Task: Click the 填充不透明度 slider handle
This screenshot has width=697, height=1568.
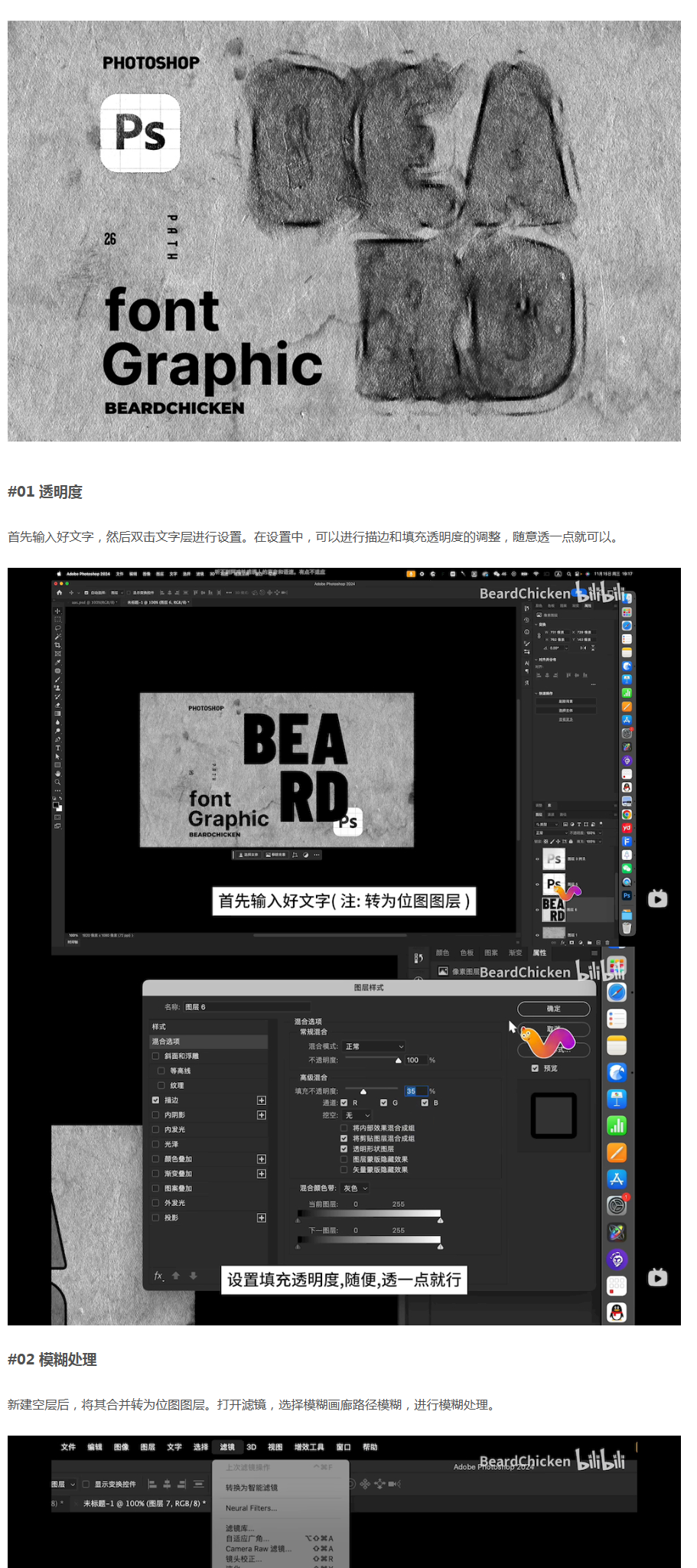Action: tap(363, 1092)
